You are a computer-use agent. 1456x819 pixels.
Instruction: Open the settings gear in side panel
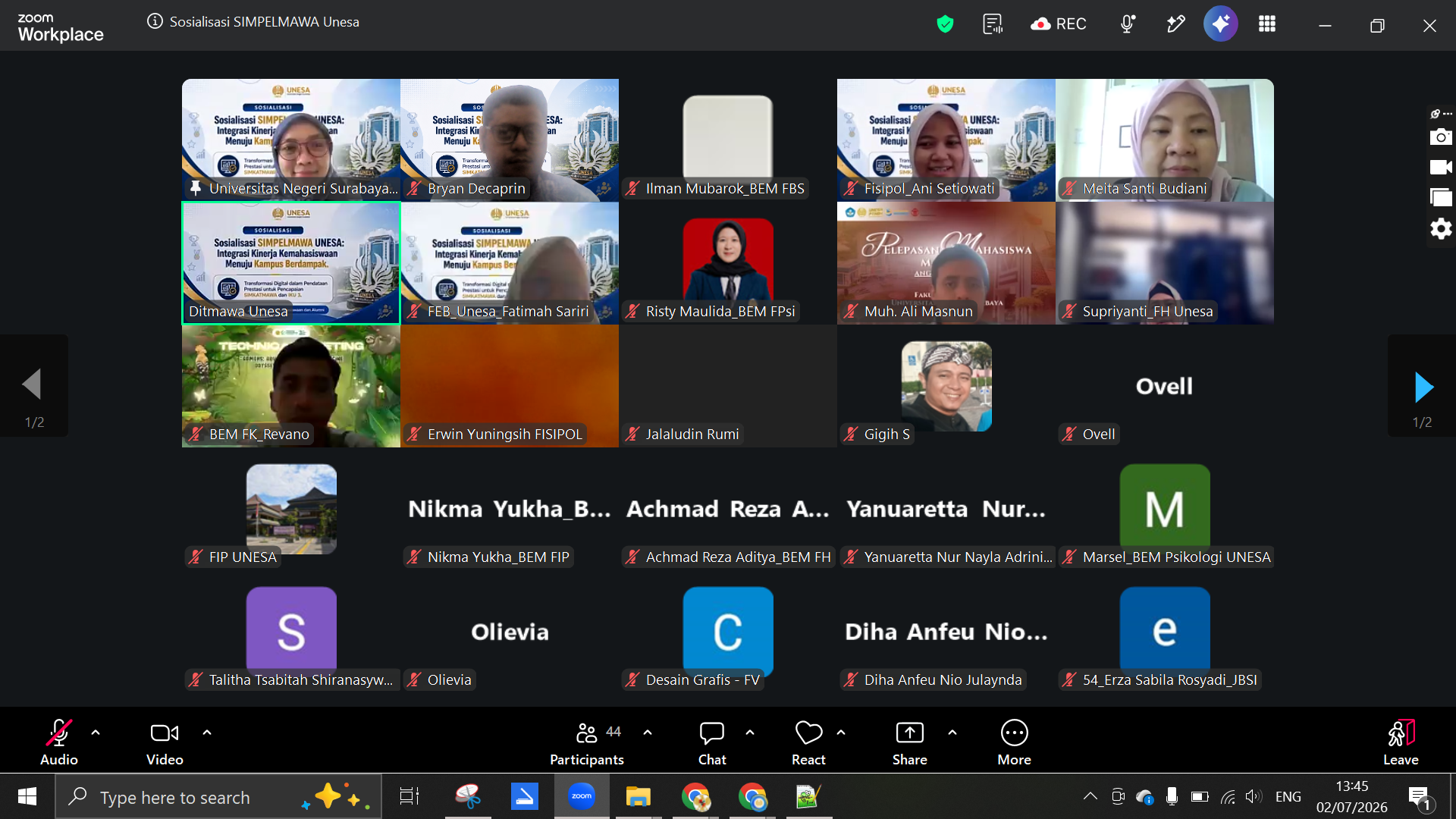1441,228
